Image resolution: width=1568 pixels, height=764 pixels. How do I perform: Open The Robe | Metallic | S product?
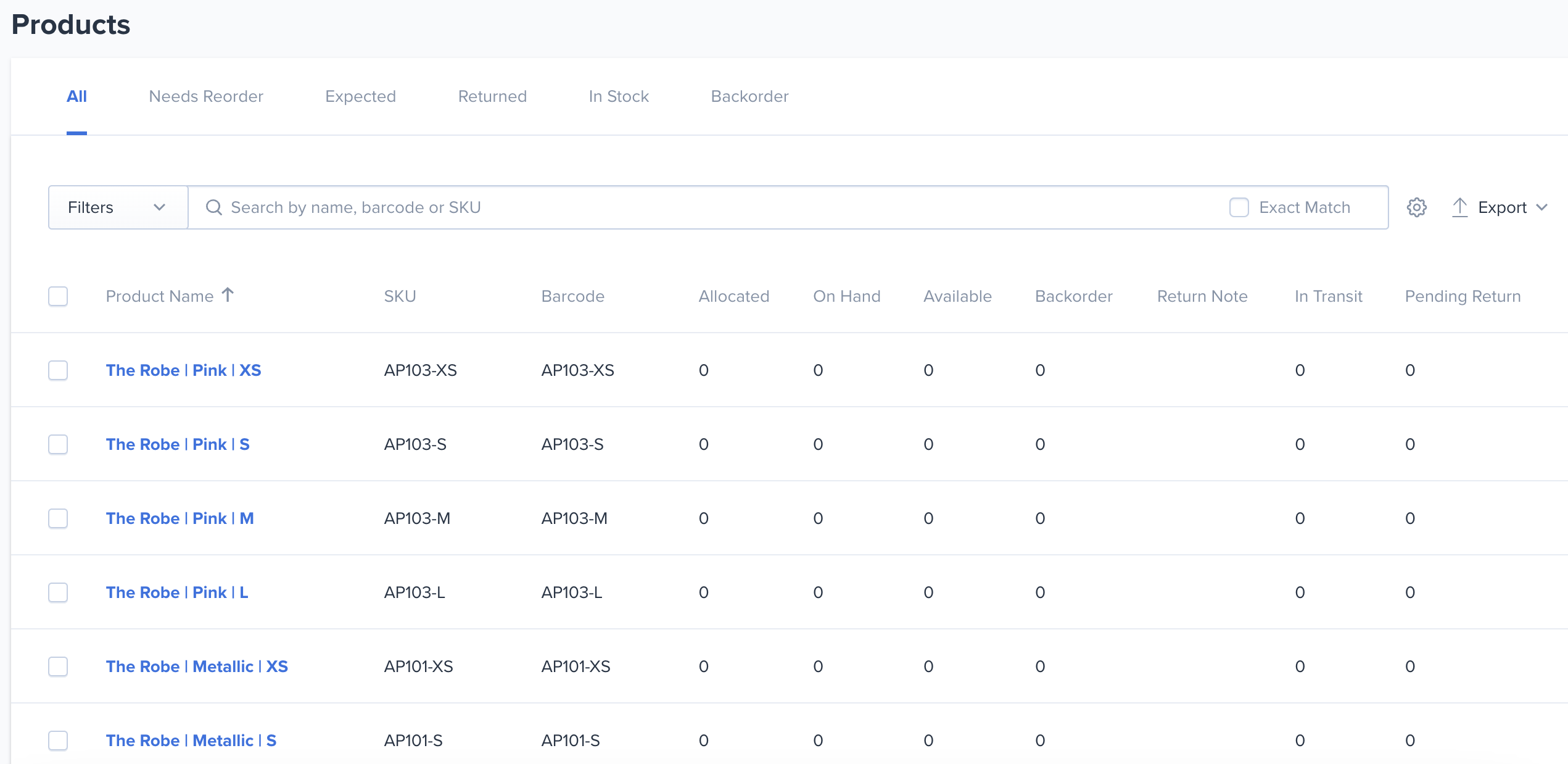[191, 741]
